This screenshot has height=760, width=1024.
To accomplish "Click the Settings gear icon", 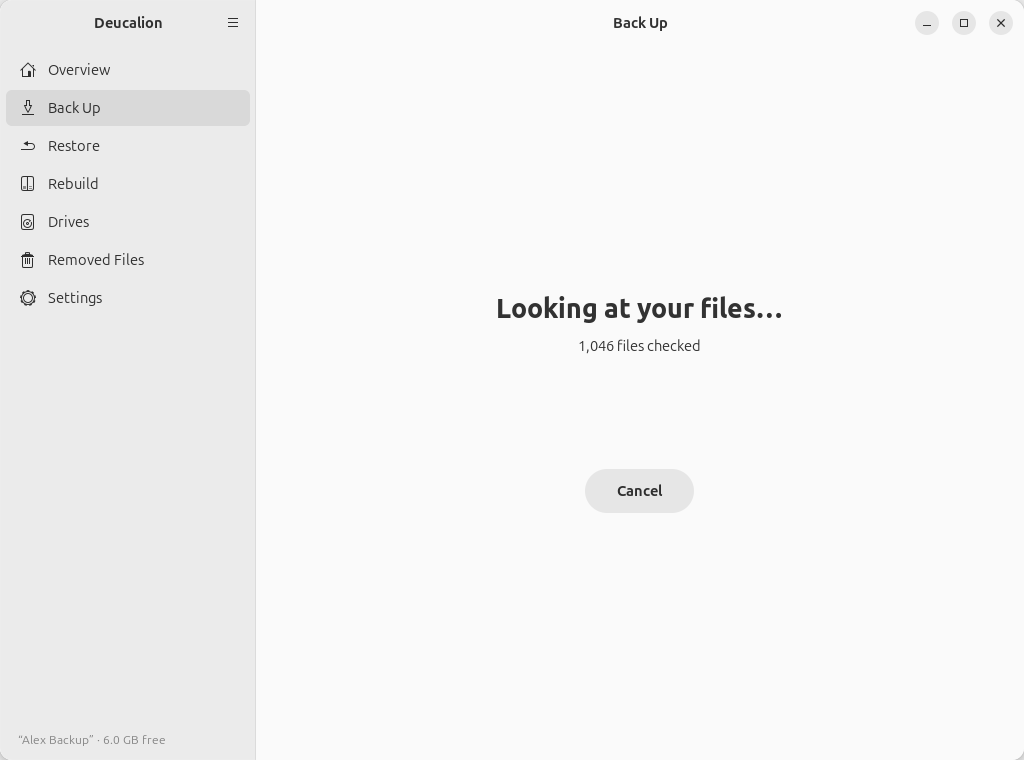I will (x=27, y=298).
